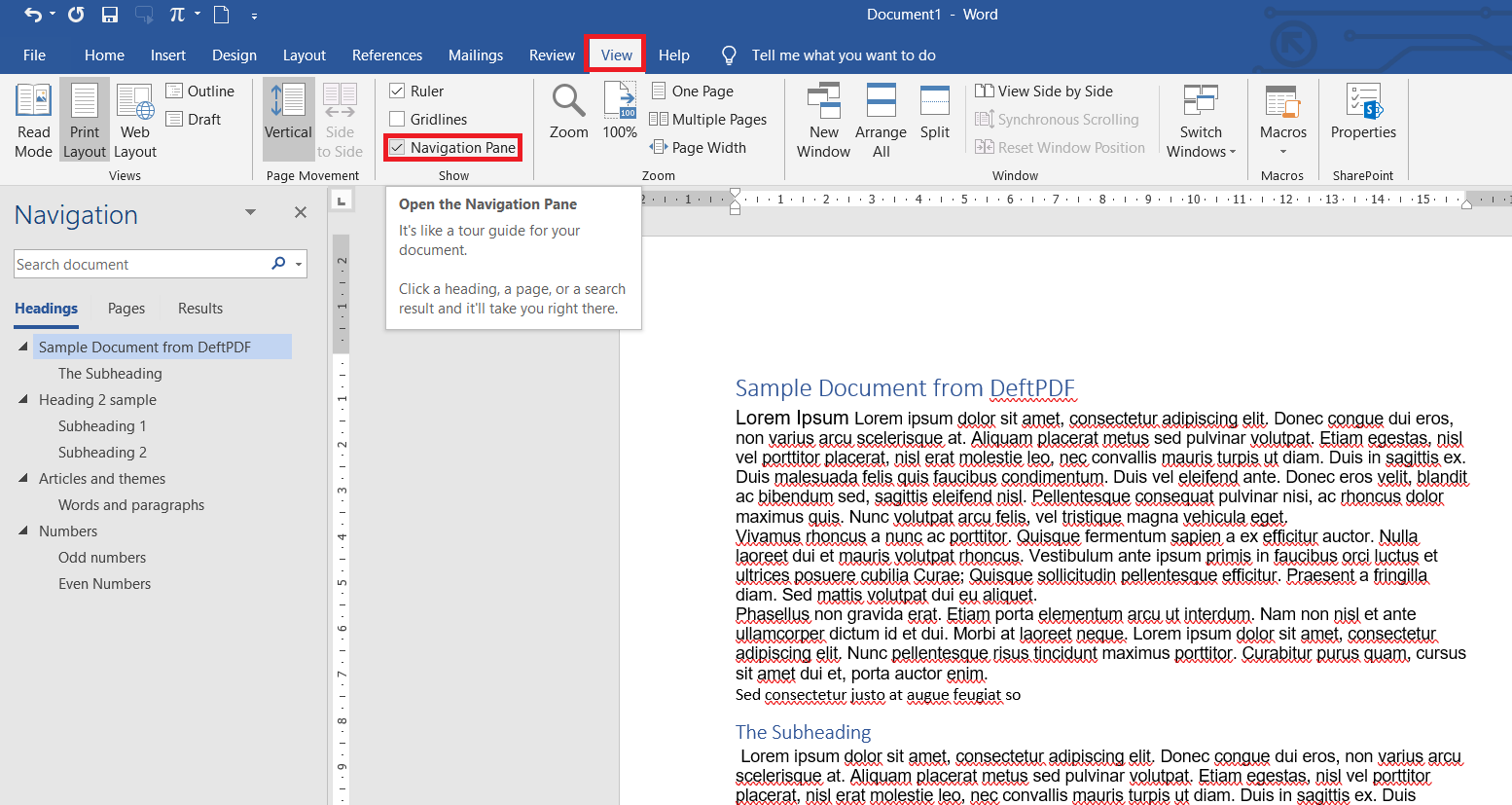
Task: Jump to Odd numbers heading
Action: coord(102,558)
